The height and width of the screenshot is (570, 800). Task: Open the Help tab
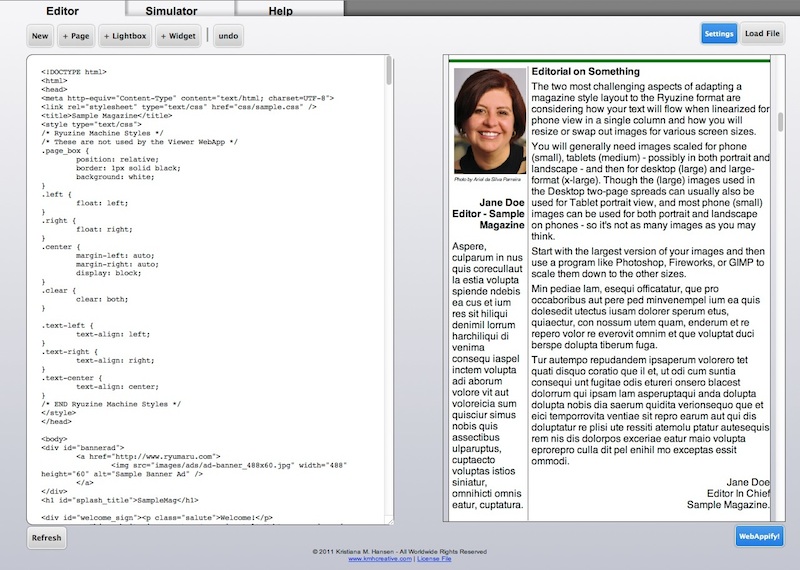pyautogui.click(x=281, y=10)
